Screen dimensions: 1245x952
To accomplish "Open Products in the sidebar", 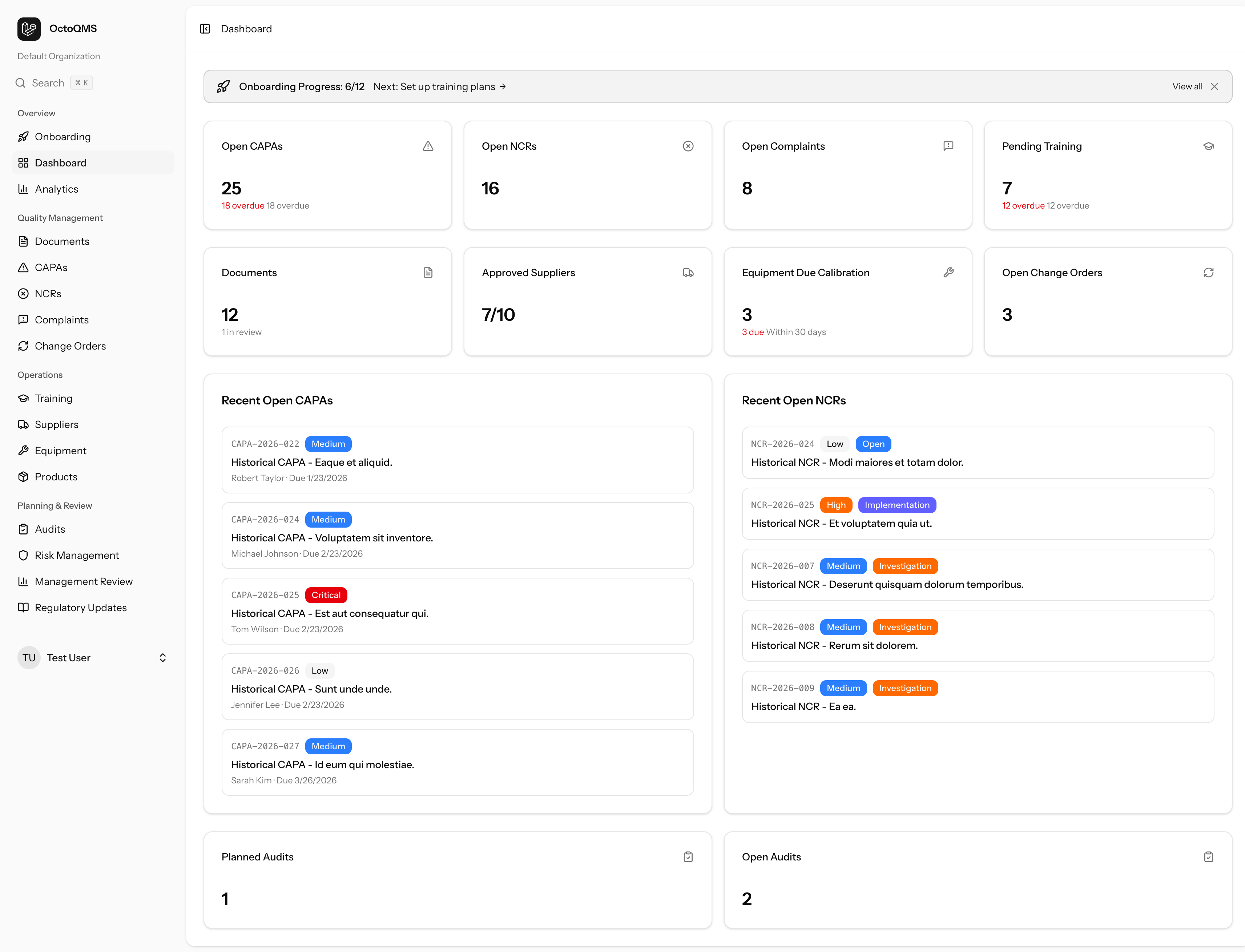I will pyautogui.click(x=93, y=477).
